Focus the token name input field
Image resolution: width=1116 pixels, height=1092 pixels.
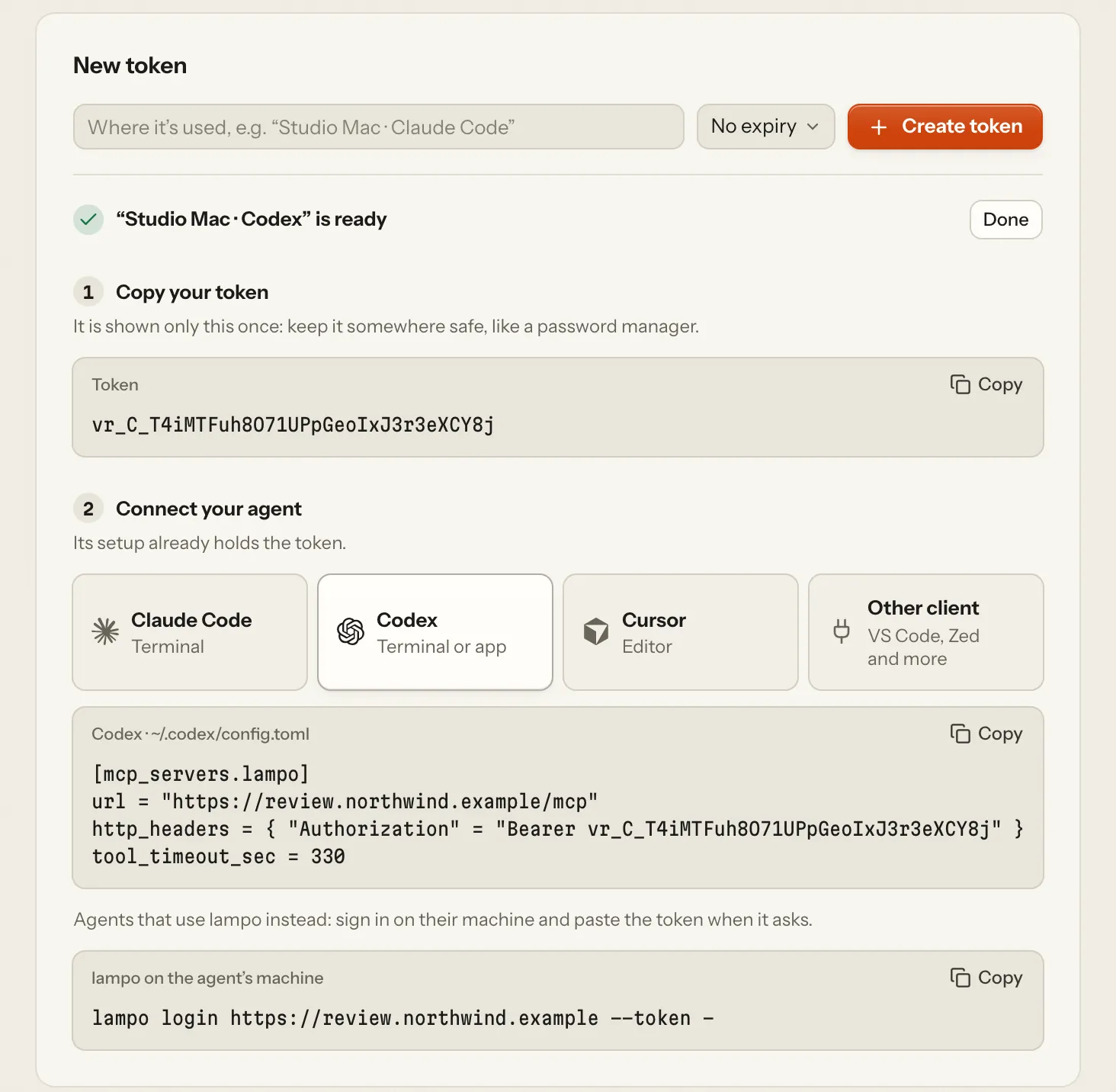pyautogui.click(x=379, y=127)
